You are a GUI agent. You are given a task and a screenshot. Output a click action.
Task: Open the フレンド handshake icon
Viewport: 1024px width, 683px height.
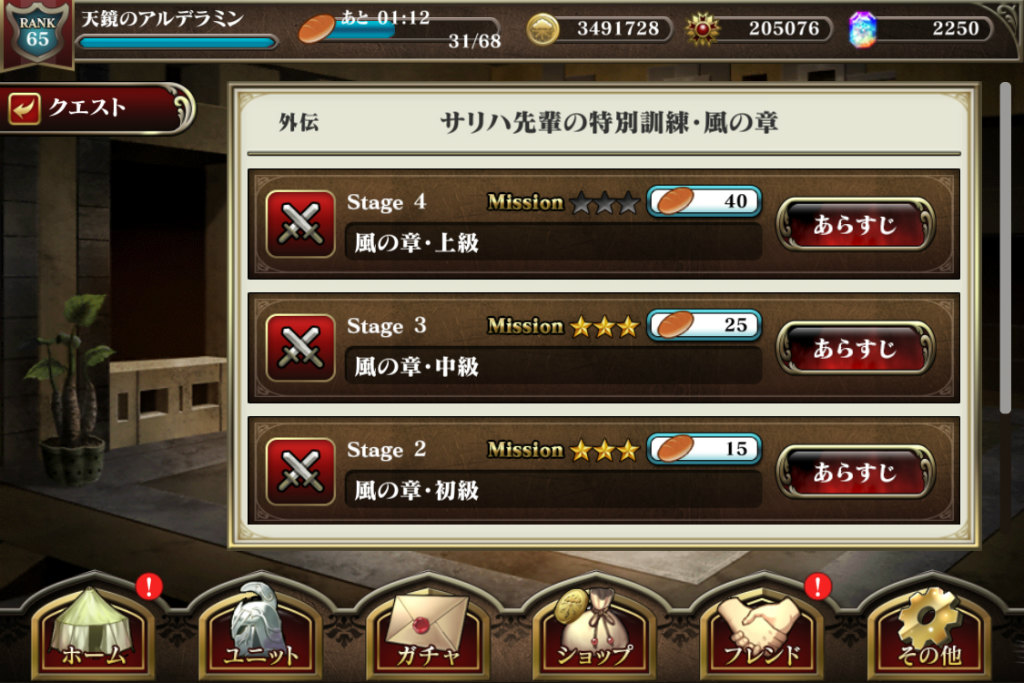click(x=761, y=628)
